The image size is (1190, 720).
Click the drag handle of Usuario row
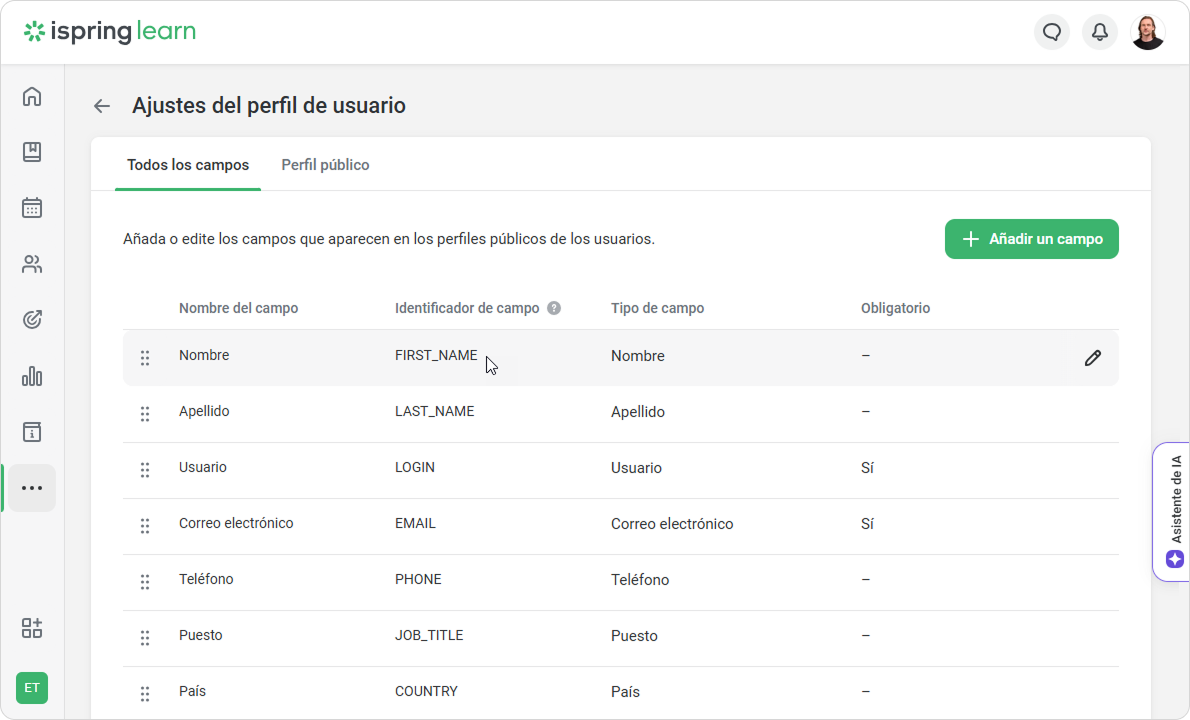click(x=145, y=469)
